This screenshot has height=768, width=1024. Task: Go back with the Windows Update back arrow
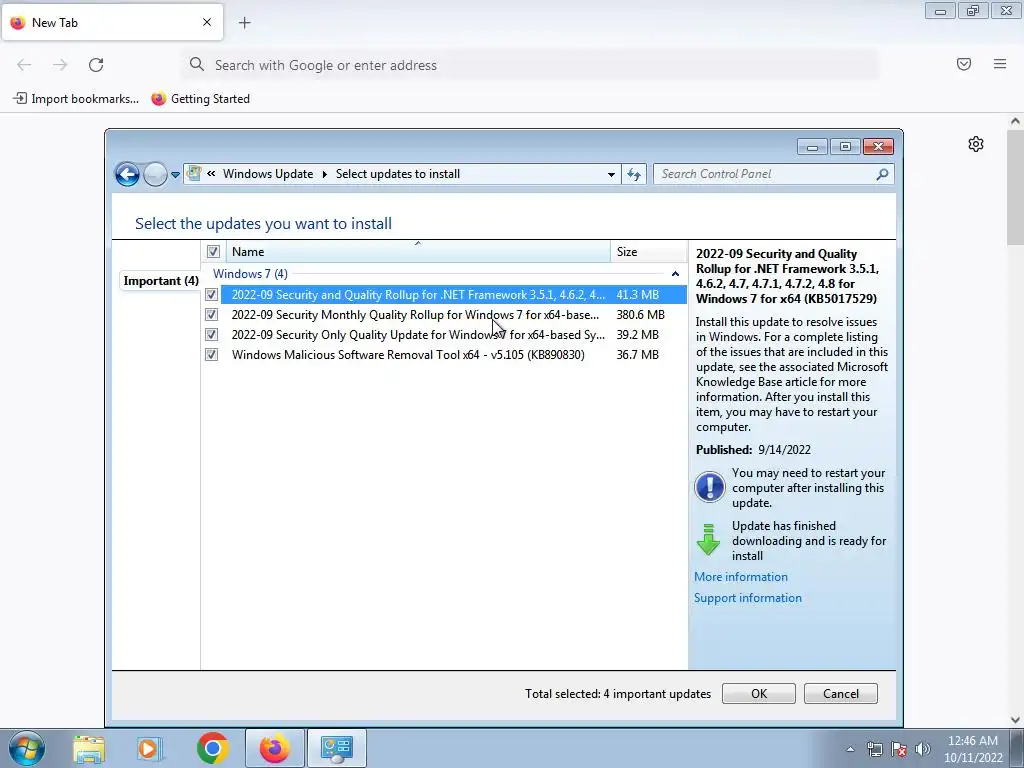127,174
